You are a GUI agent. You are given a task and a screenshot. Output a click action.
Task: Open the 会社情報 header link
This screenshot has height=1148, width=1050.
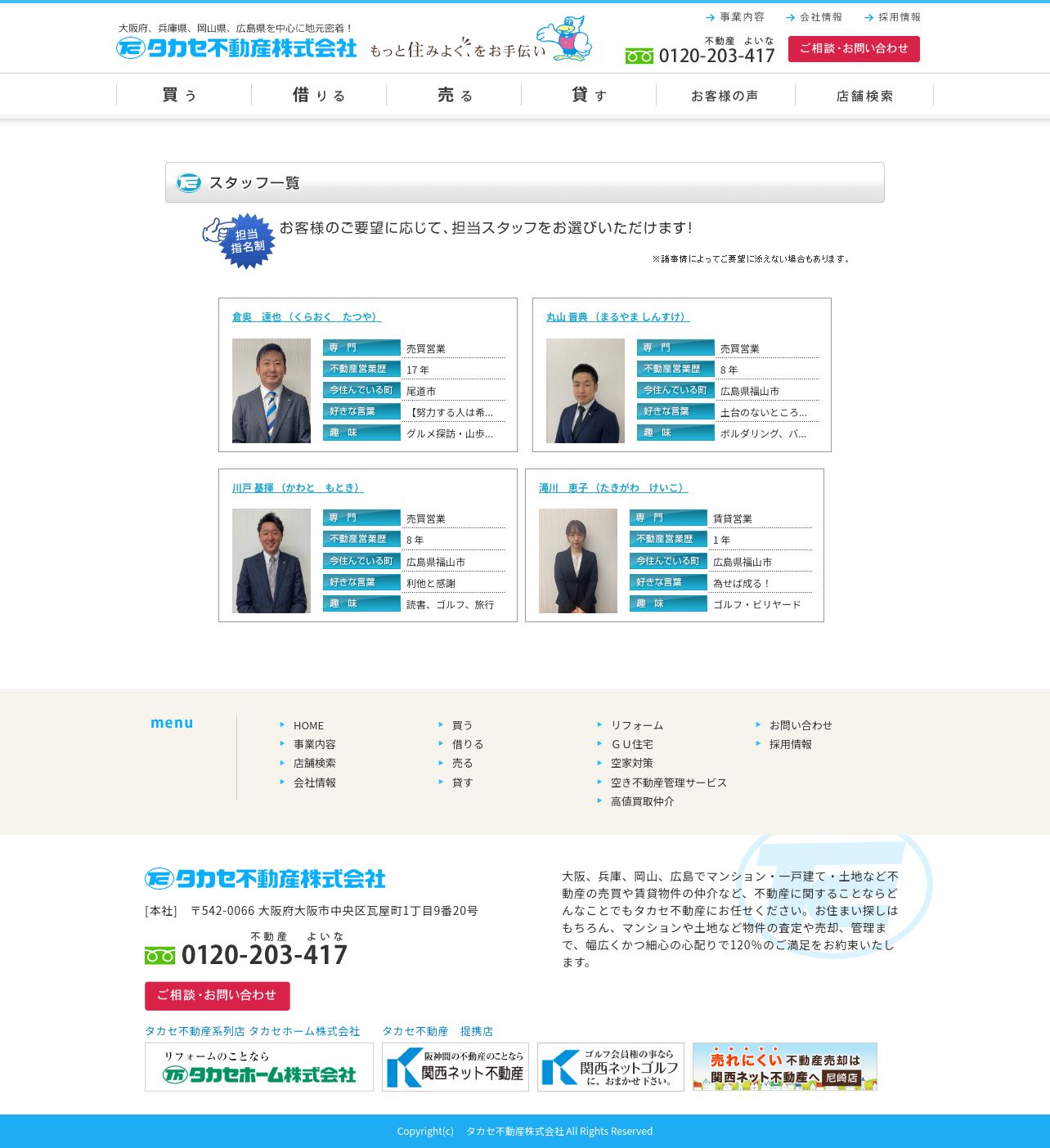[814, 17]
